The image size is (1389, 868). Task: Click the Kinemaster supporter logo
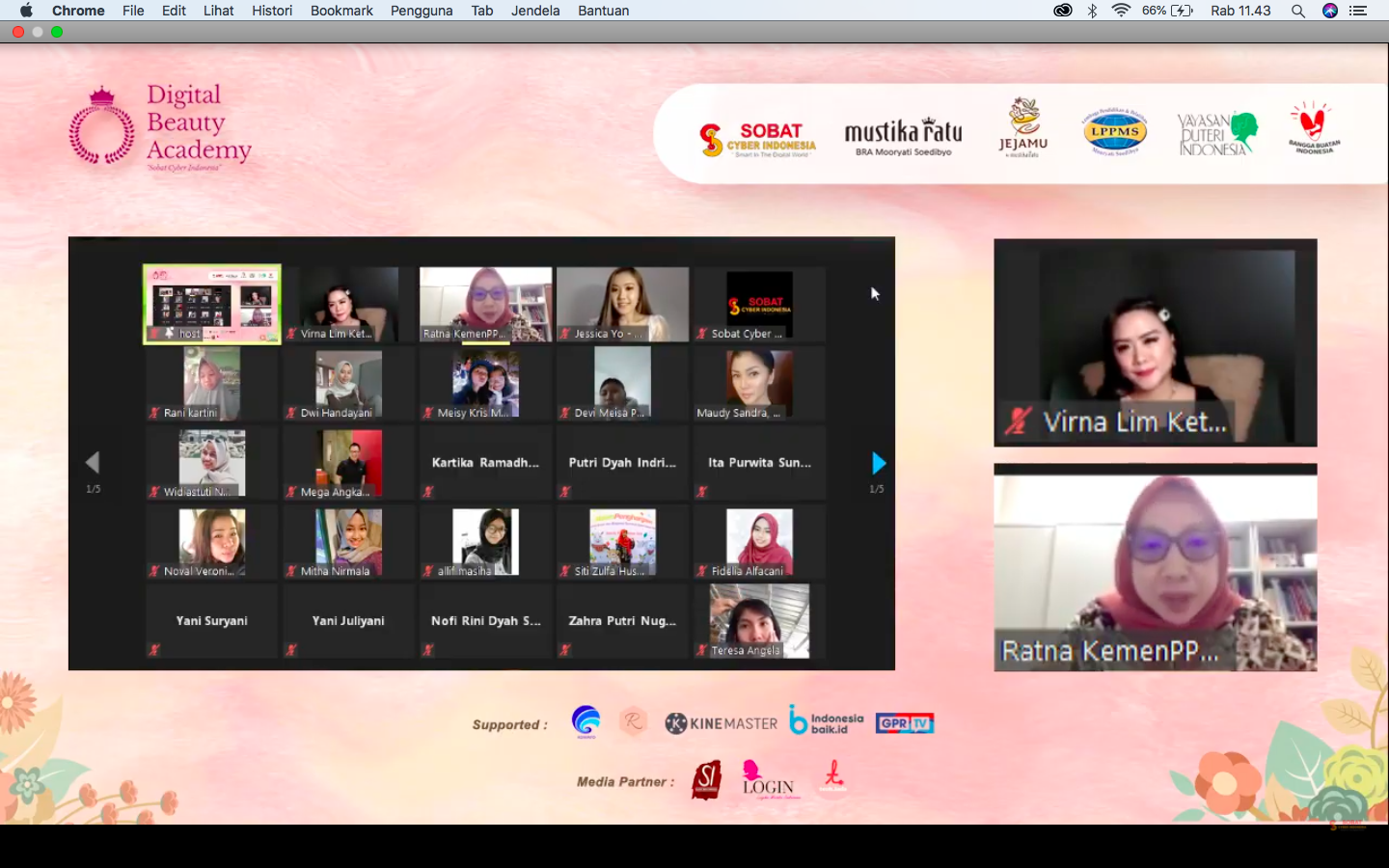tap(722, 723)
